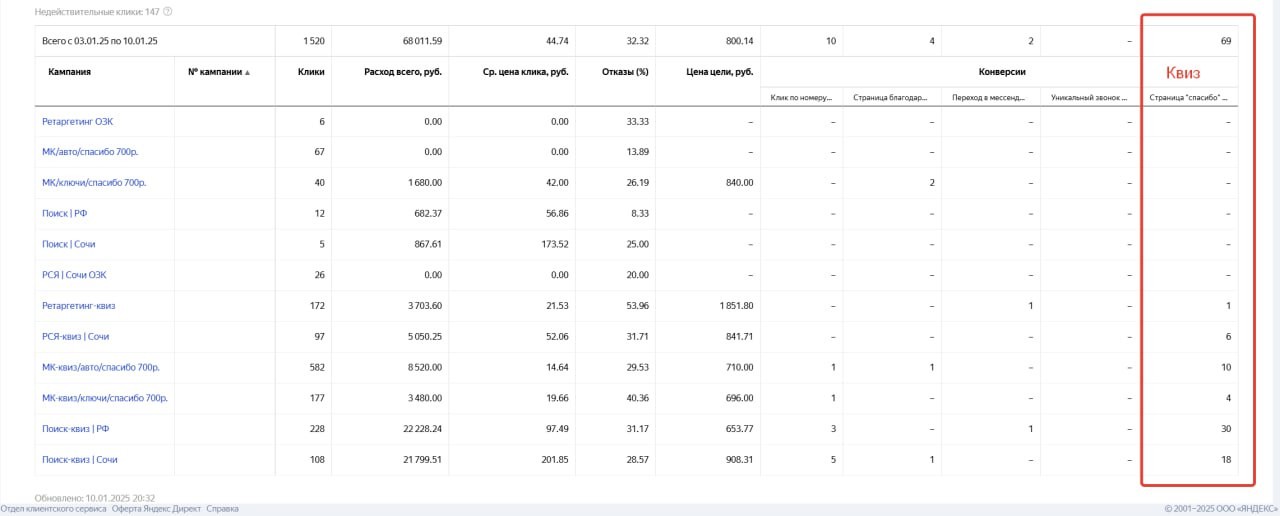
Task: Click the Клик по номеру subheader
Action: (x=802, y=97)
